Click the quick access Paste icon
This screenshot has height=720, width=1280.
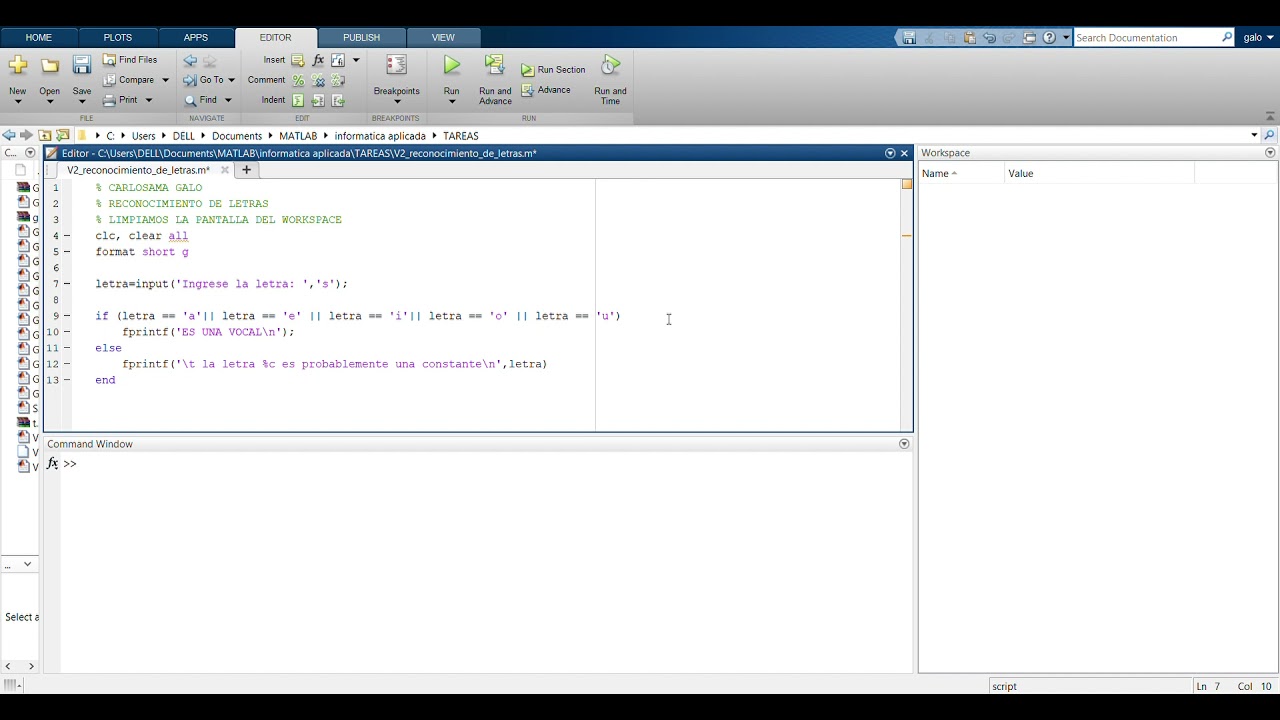(969, 38)
